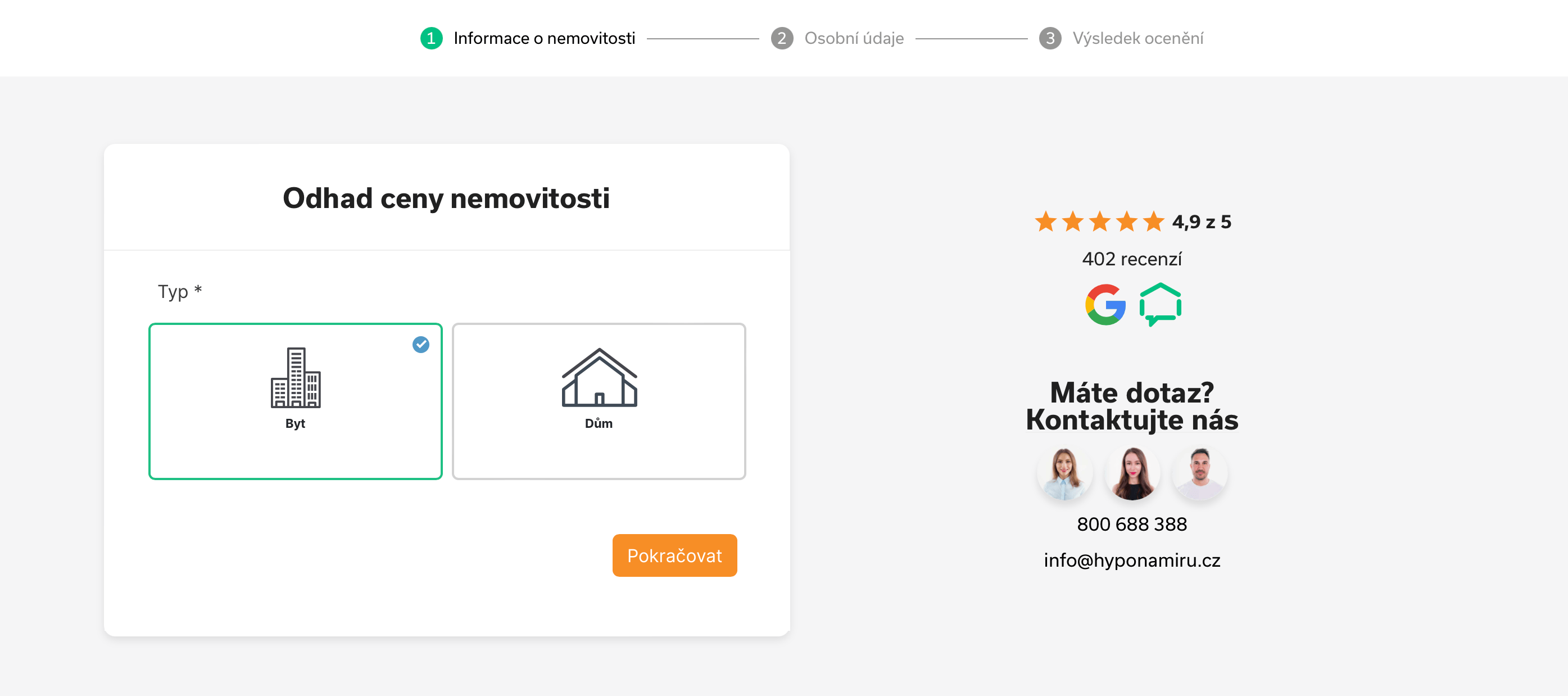The width and height of the screenshot is (1568, 696).
Task: Go to Informace o nemovitosti step
Action: pos(544,38)
